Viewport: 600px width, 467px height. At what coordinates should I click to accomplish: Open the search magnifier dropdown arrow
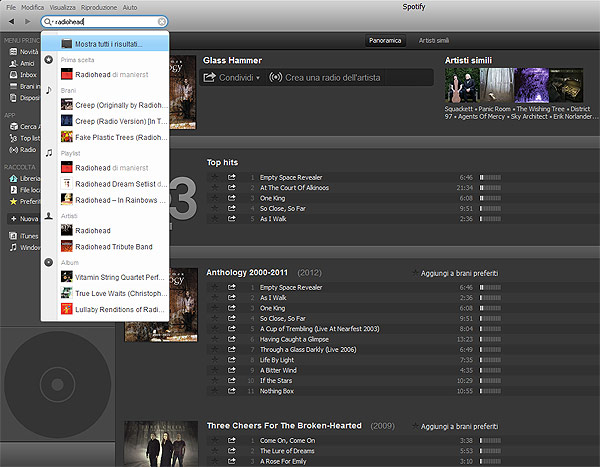tap(50, 21)
